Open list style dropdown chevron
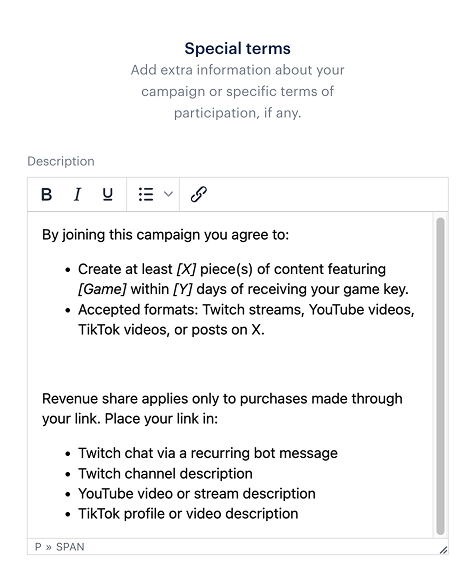This screenshot has height=567, width=474. tap(168, 195)
